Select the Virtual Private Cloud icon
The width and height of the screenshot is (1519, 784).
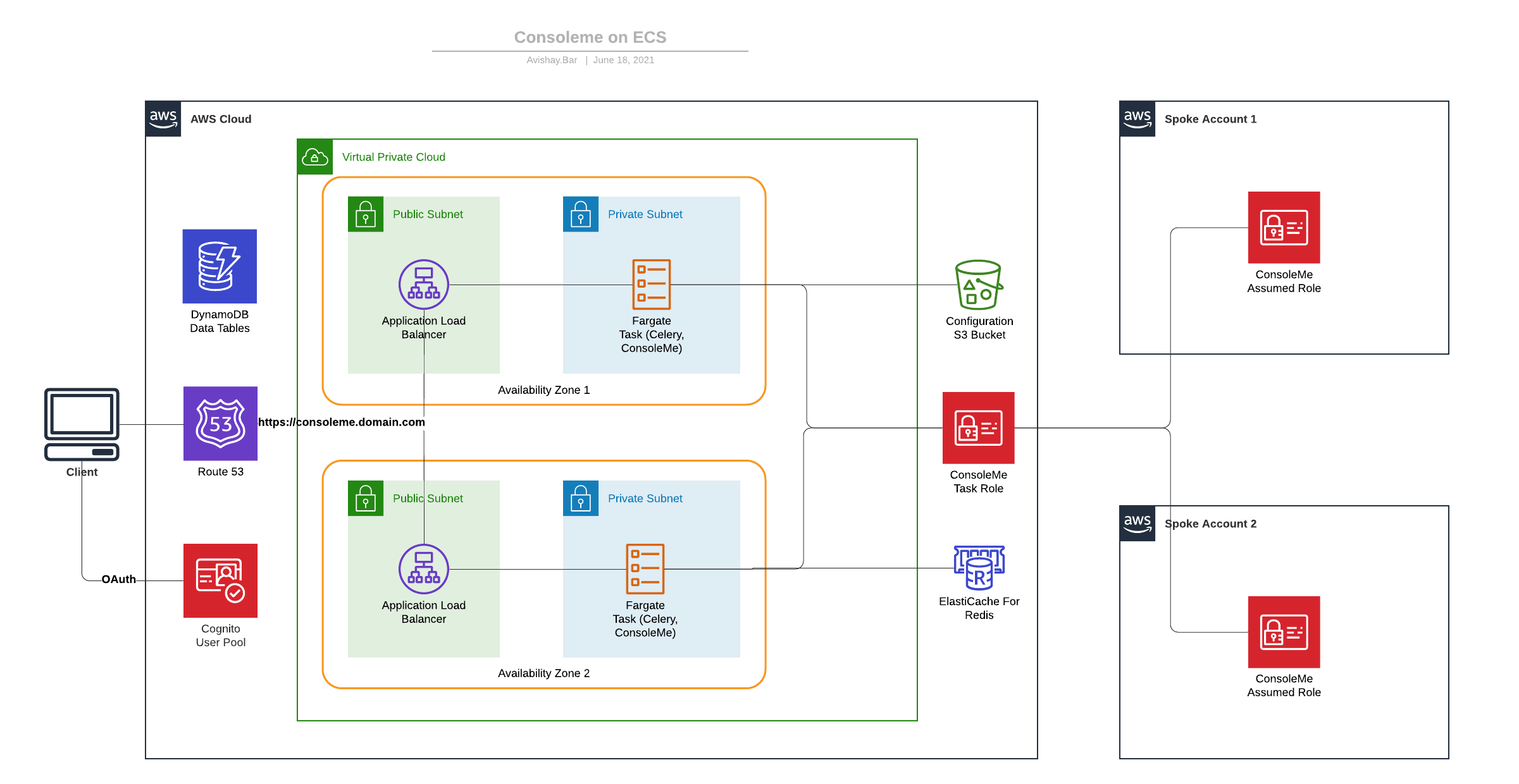[x=315, y=157]
